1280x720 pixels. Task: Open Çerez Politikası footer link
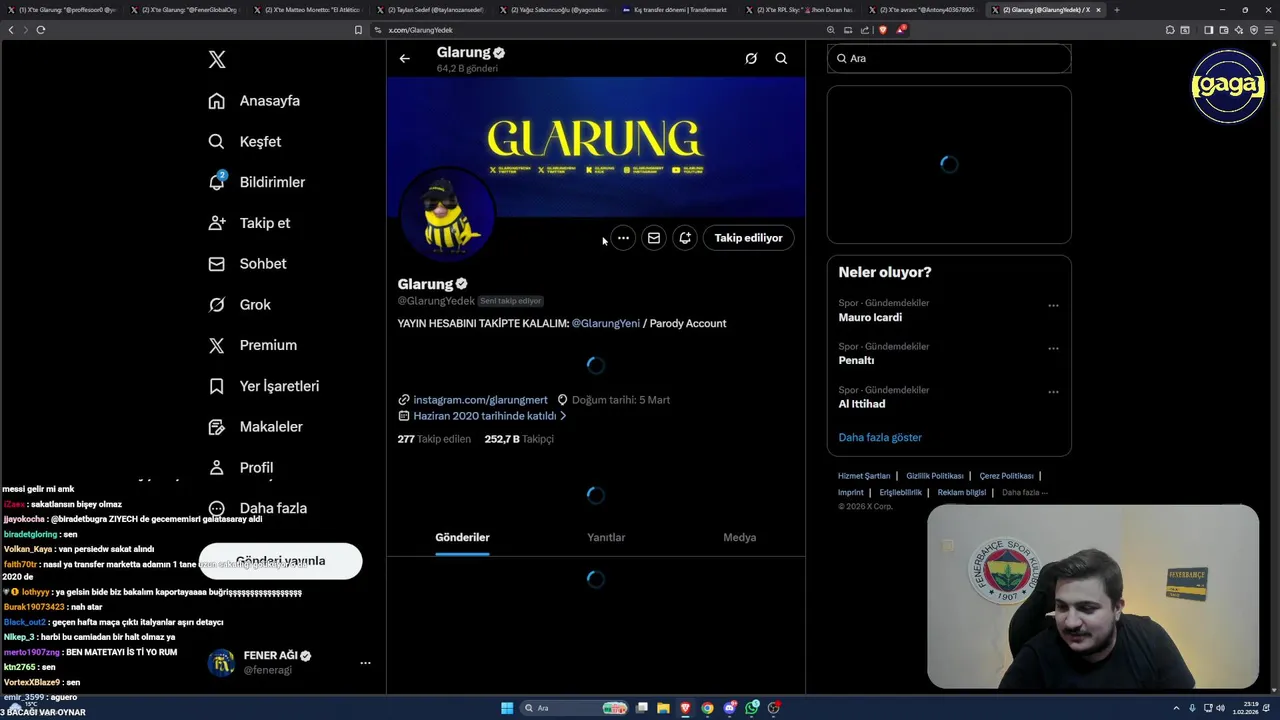[x=1006, y=476]
